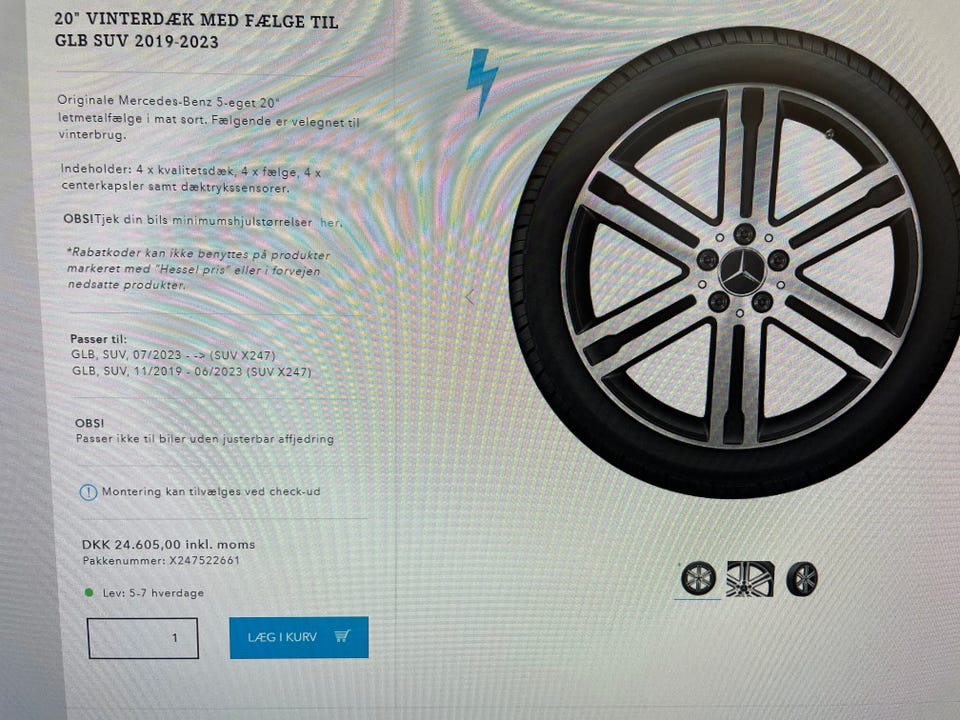Select the 'GLB, SUV, 07/2023' fitment line
Viewport: 960px width, 720px height.
pos(173,355)
